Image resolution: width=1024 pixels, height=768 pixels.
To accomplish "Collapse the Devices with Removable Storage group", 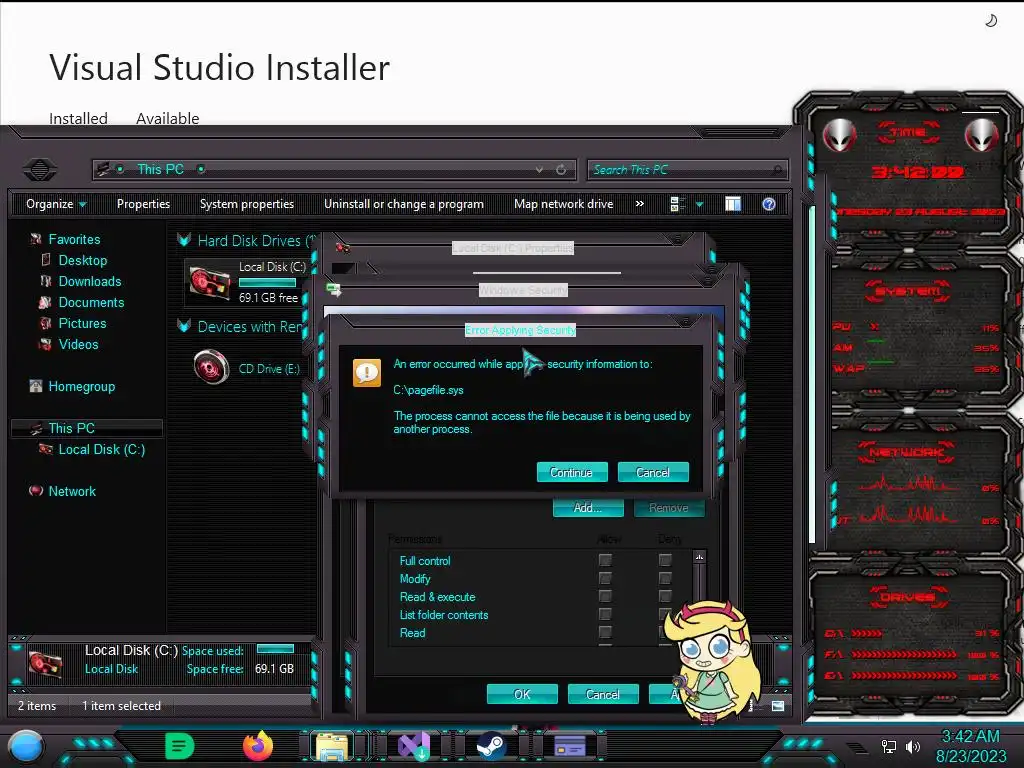I will pyautogui.click(x=184, y=326).
